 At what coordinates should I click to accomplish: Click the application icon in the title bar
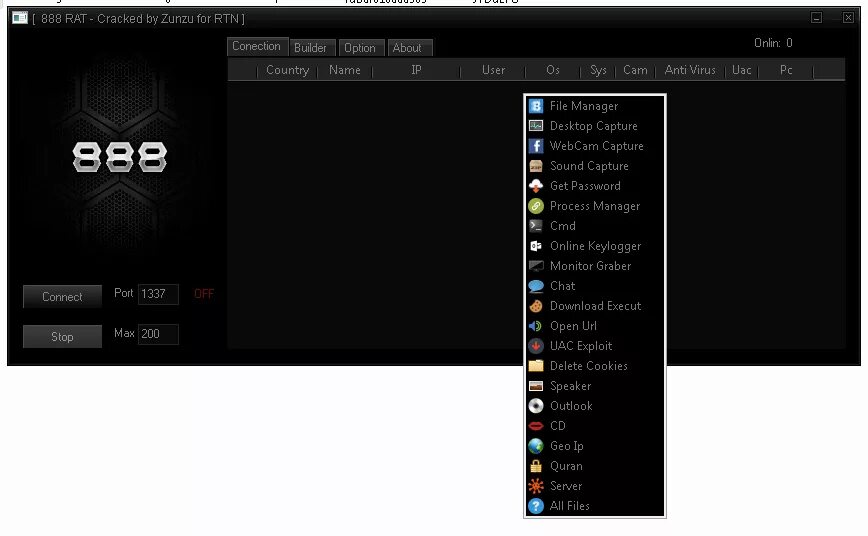(20, 18)
